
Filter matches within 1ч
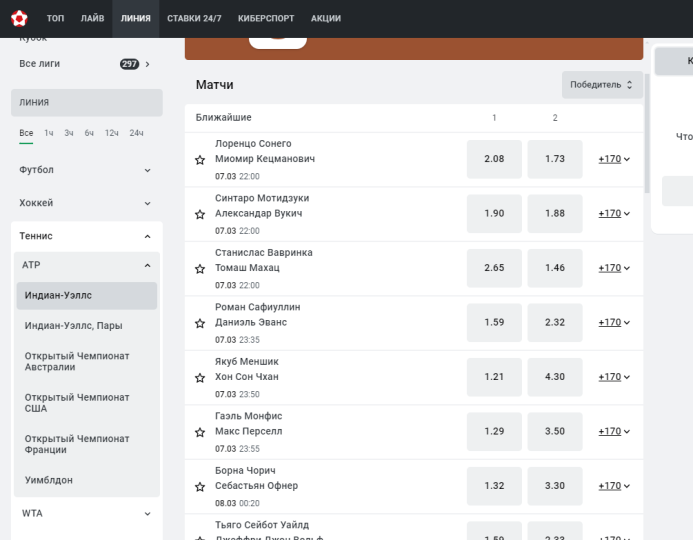click(49, 133)
